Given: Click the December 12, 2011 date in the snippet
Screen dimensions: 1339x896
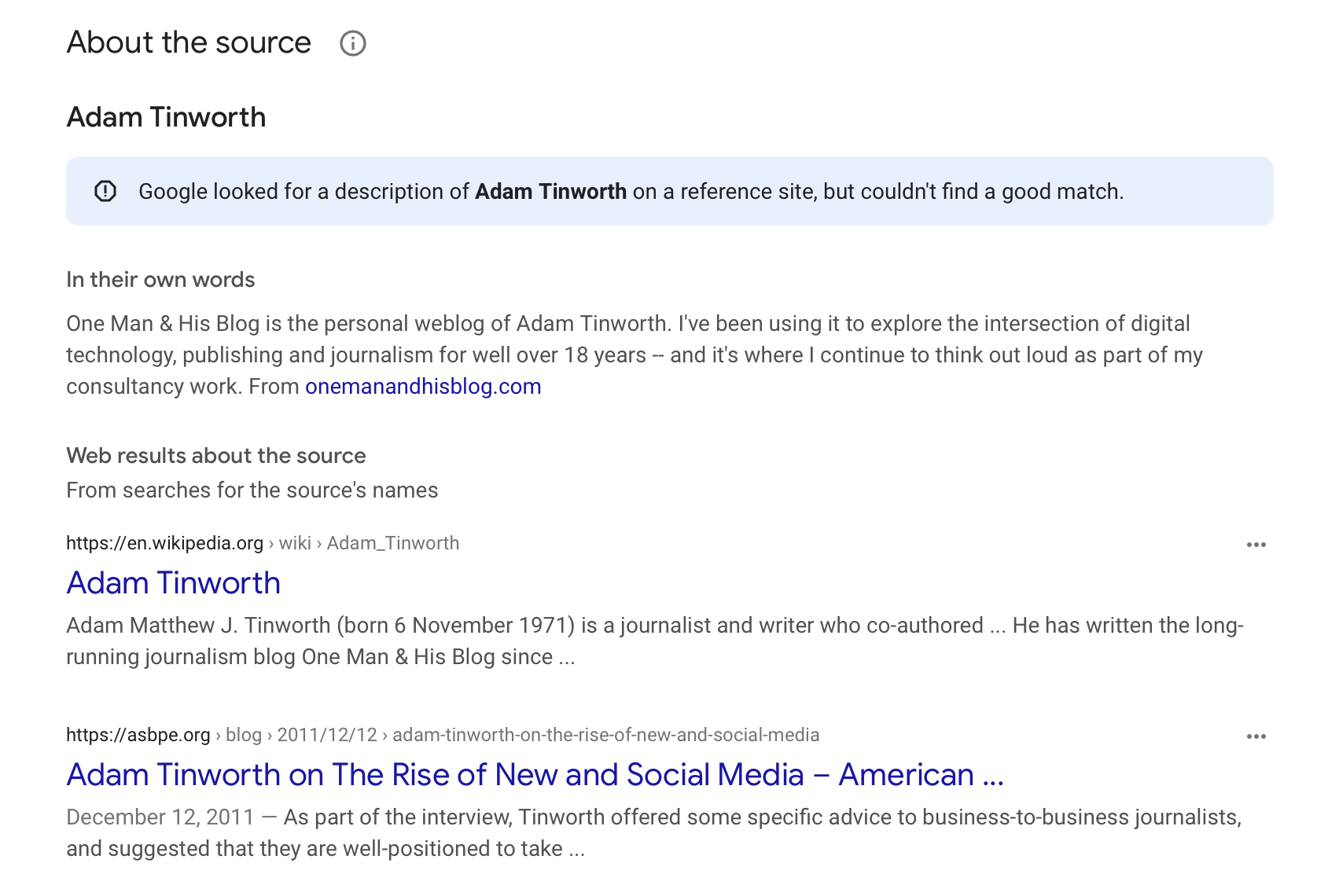Looking at the screenshot, I should click(160, 817).
